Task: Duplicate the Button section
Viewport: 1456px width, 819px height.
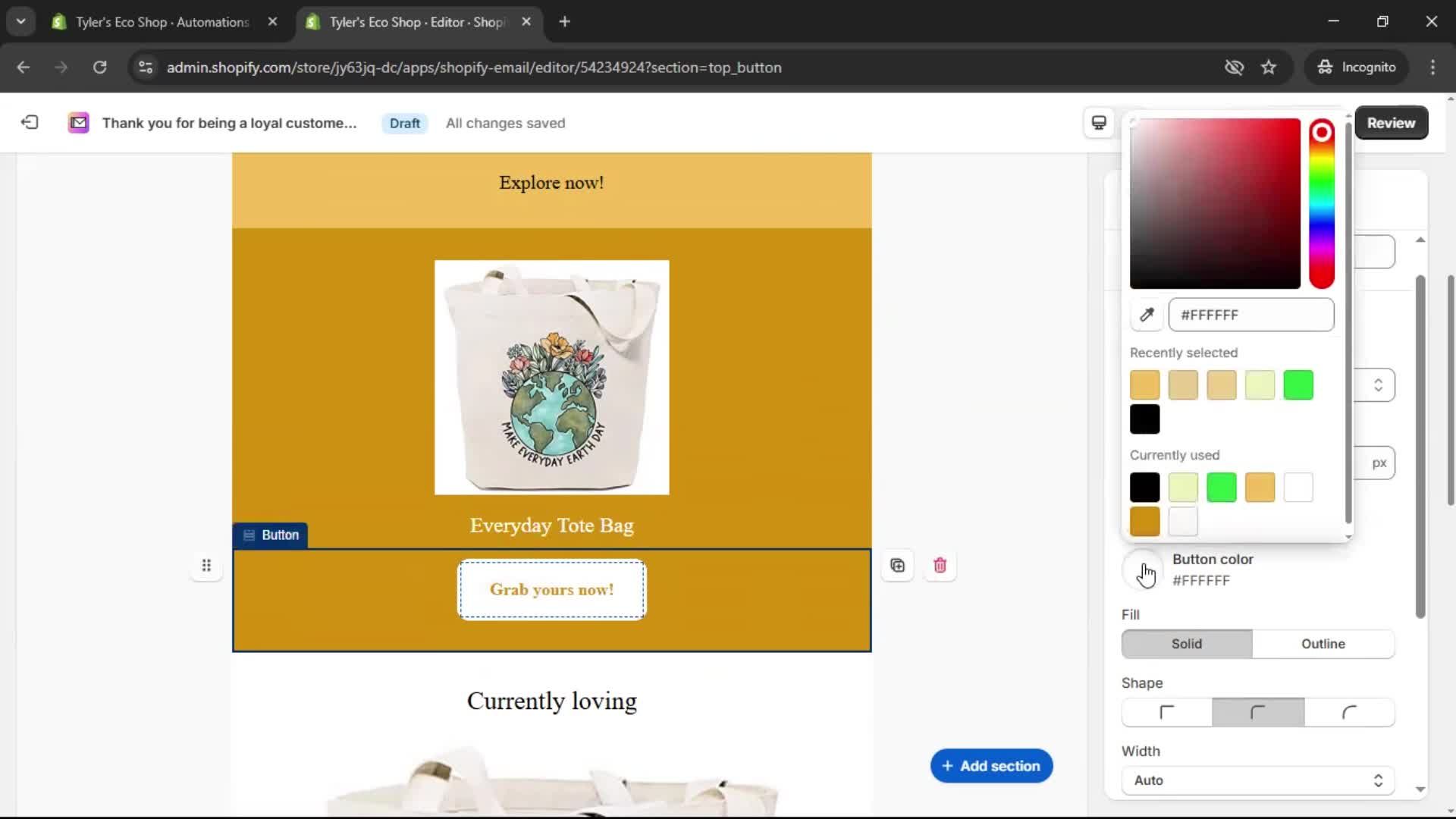Action: (x=897, y=565)
